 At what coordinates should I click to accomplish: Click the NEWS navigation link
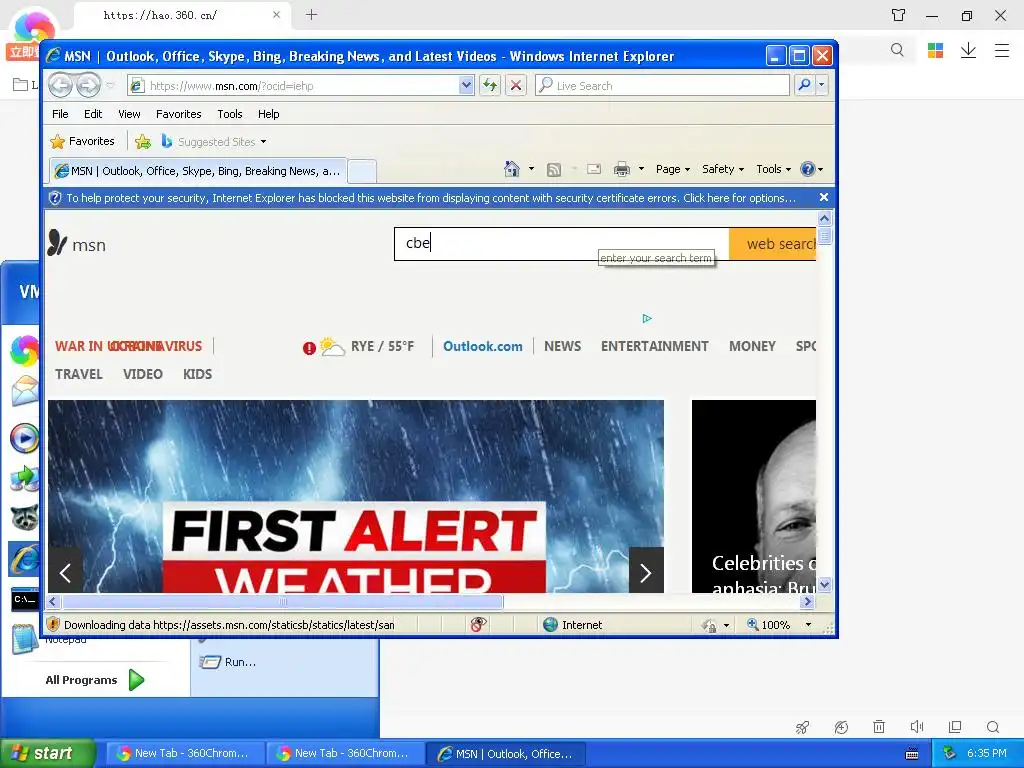pos(562,346)
